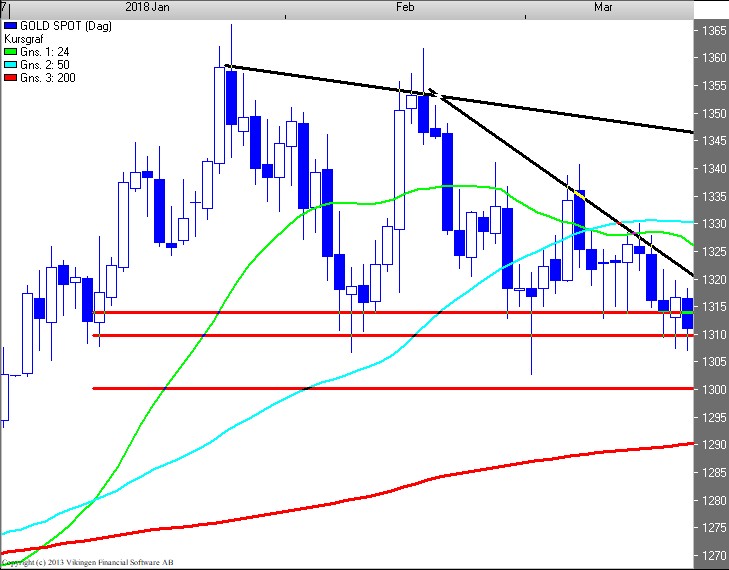Image resolution: width=729 pixels, height=570 pixels.
Task: Click the 2018 Jan label on time axis
Action: tap(151, 7)
